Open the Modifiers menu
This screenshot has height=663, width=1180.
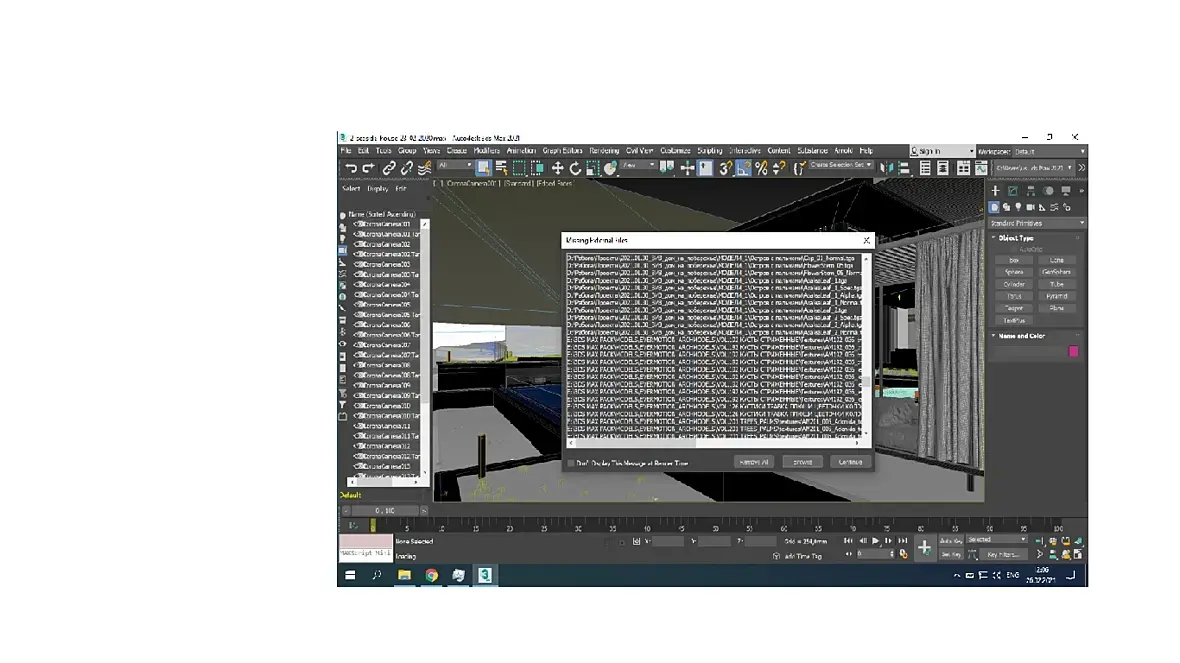(486, 151)
